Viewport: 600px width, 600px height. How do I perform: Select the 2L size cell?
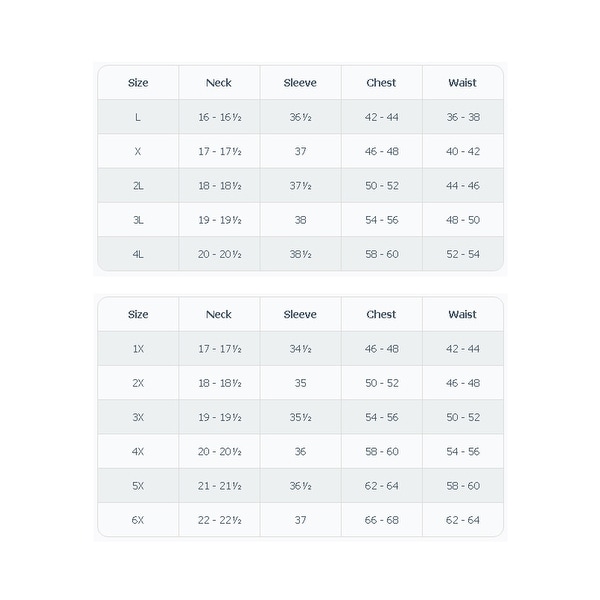click(x=138, y=186)
